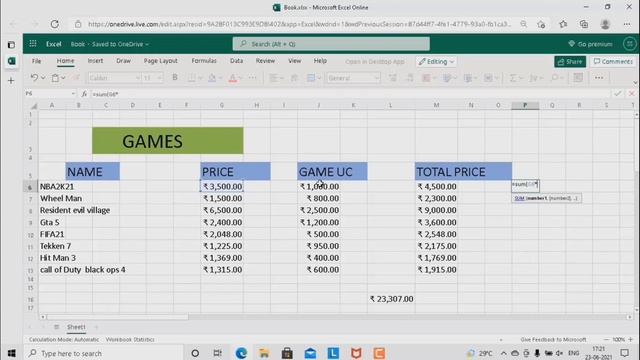The width and height of the screenshot is (640, 360).
Task: Click the Borders icon
Action: click(x=191, y=78)
